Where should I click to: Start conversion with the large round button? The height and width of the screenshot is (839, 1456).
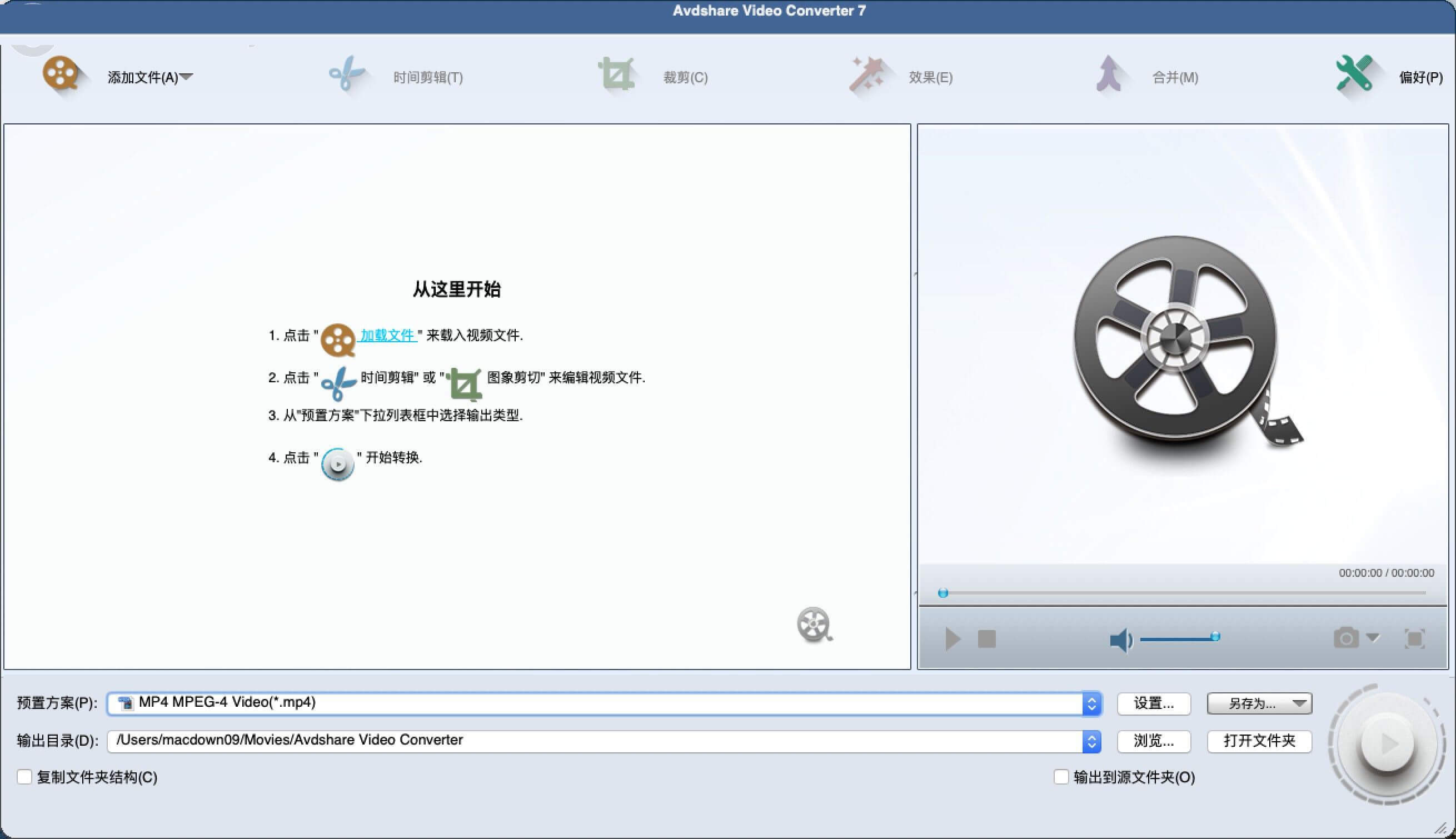point(1387,743)
